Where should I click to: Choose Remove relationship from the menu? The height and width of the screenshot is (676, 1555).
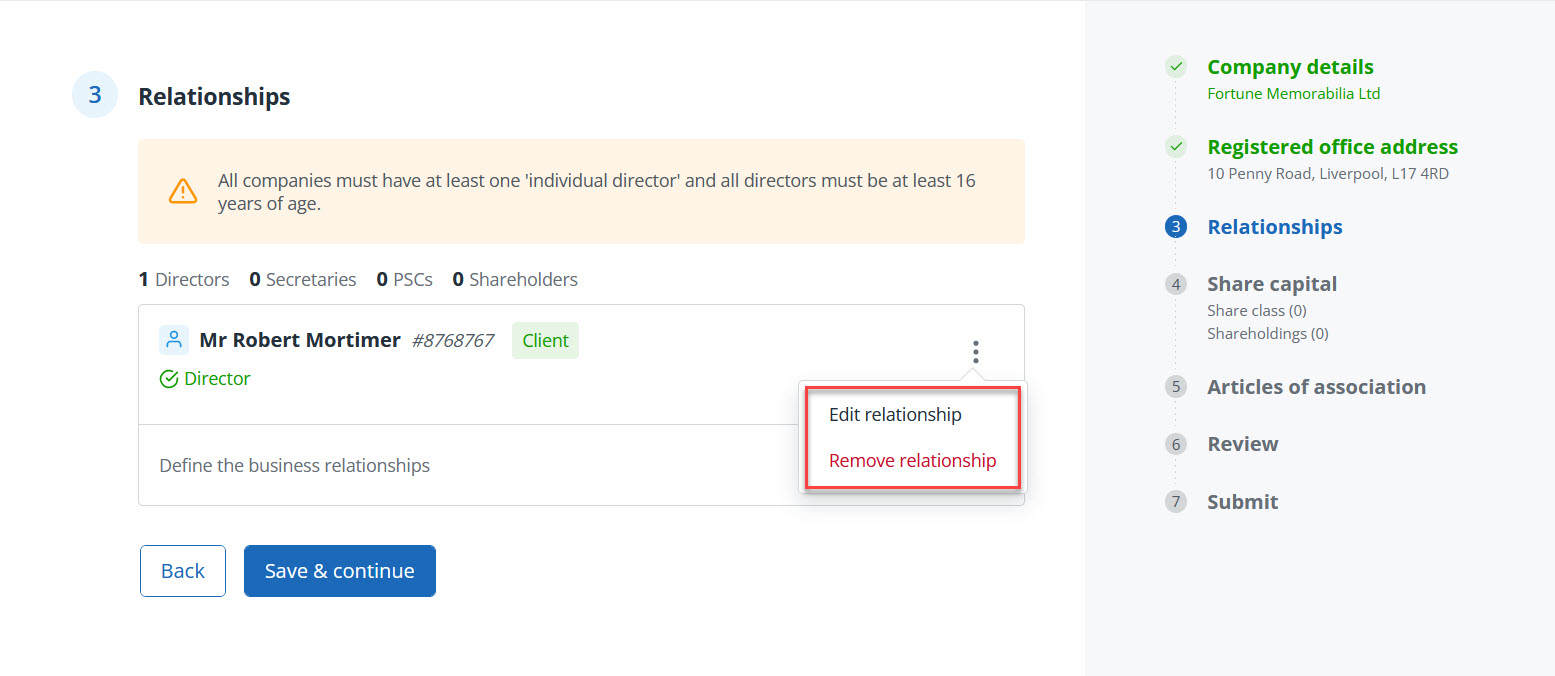click(x=912, y=461)
